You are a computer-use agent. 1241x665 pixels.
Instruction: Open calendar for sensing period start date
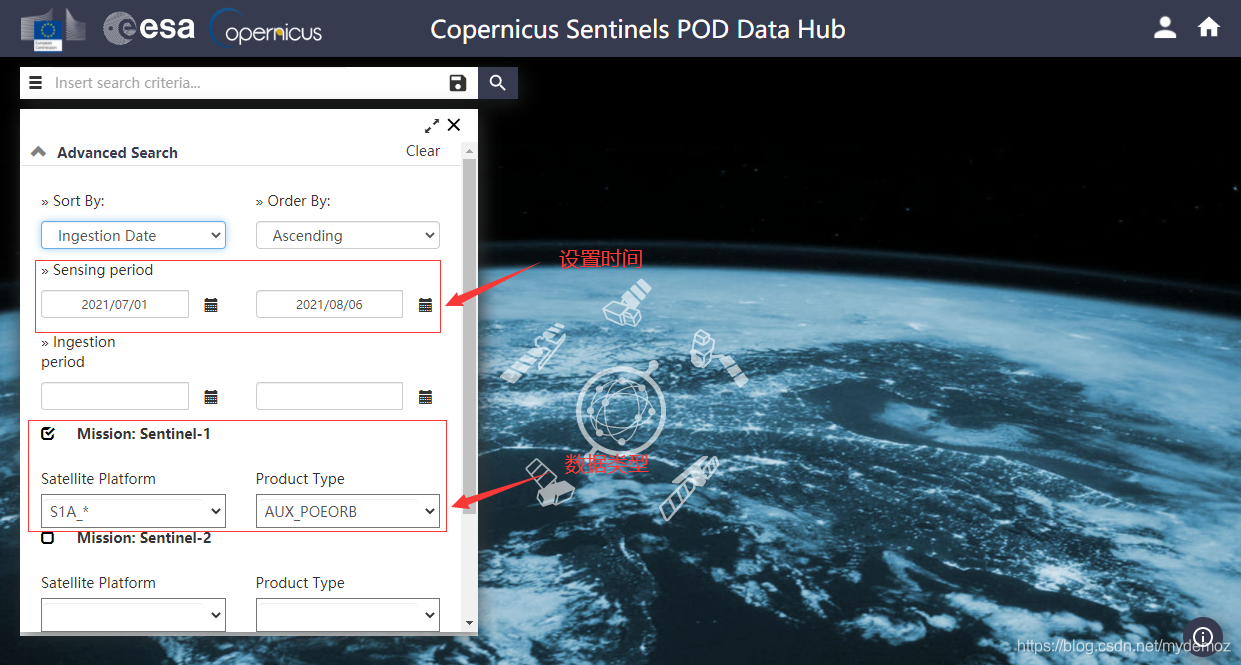pyautogui.click(x=211, y=305)
